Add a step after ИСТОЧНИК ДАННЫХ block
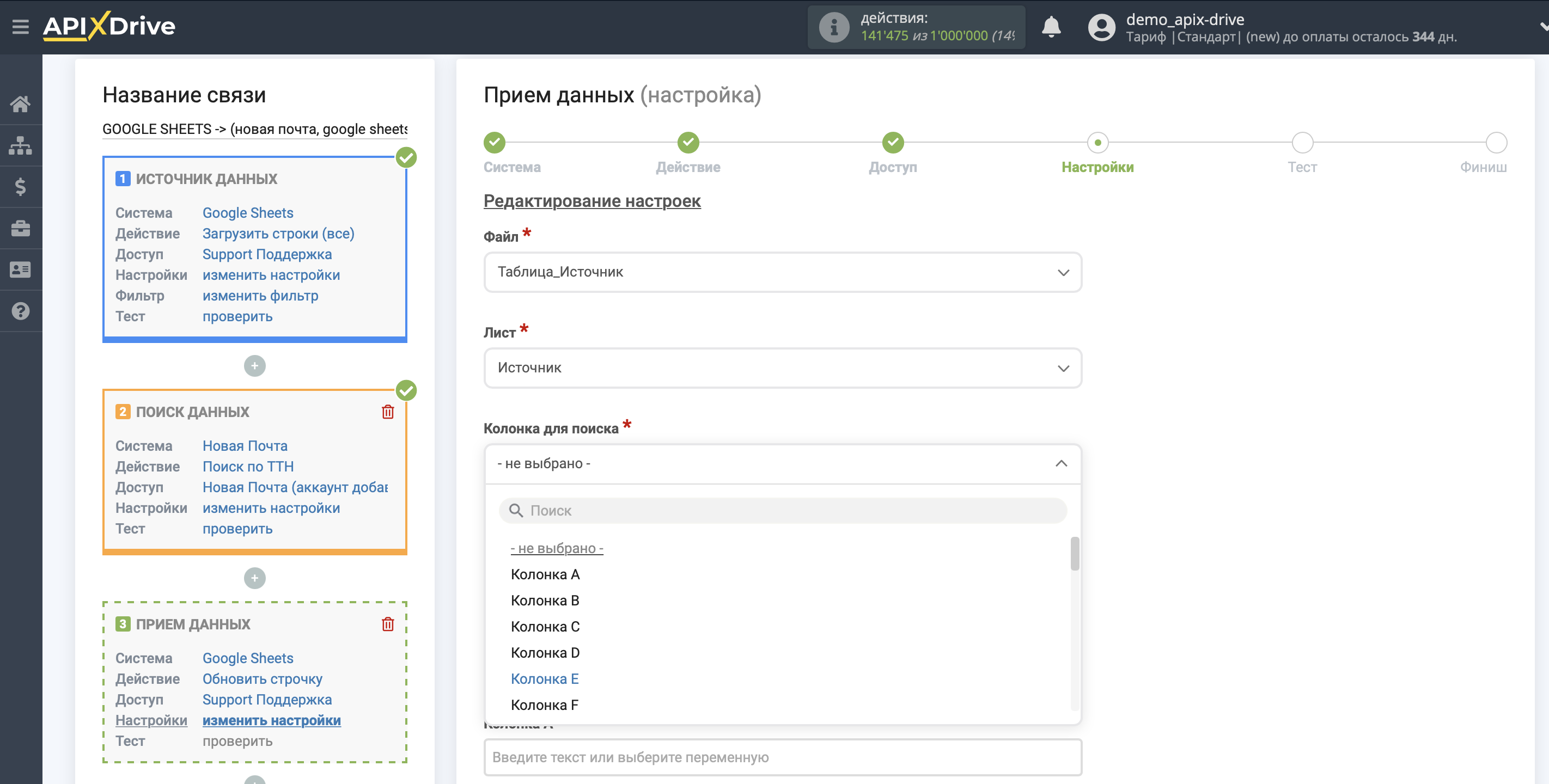 [x=255, y=365]
